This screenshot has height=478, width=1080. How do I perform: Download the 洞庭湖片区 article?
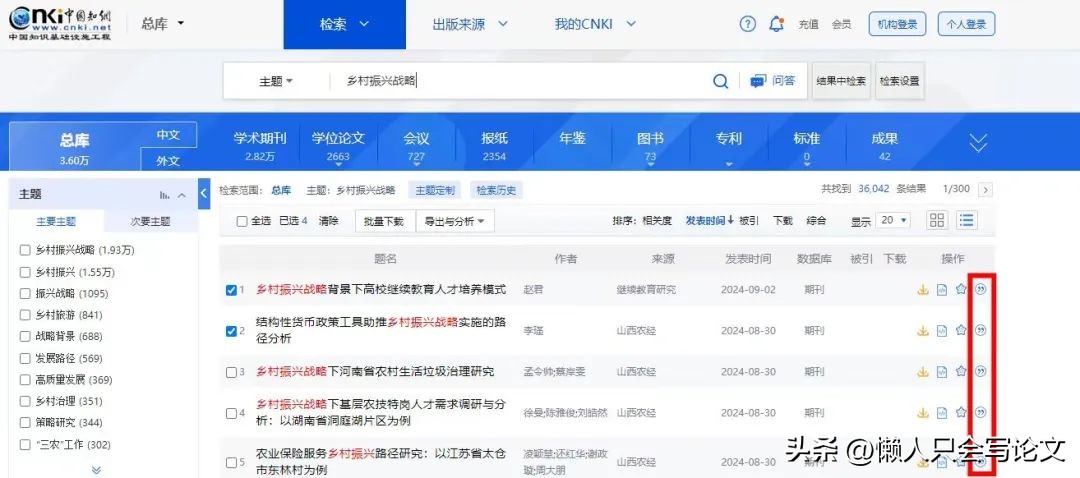(923, 413)
